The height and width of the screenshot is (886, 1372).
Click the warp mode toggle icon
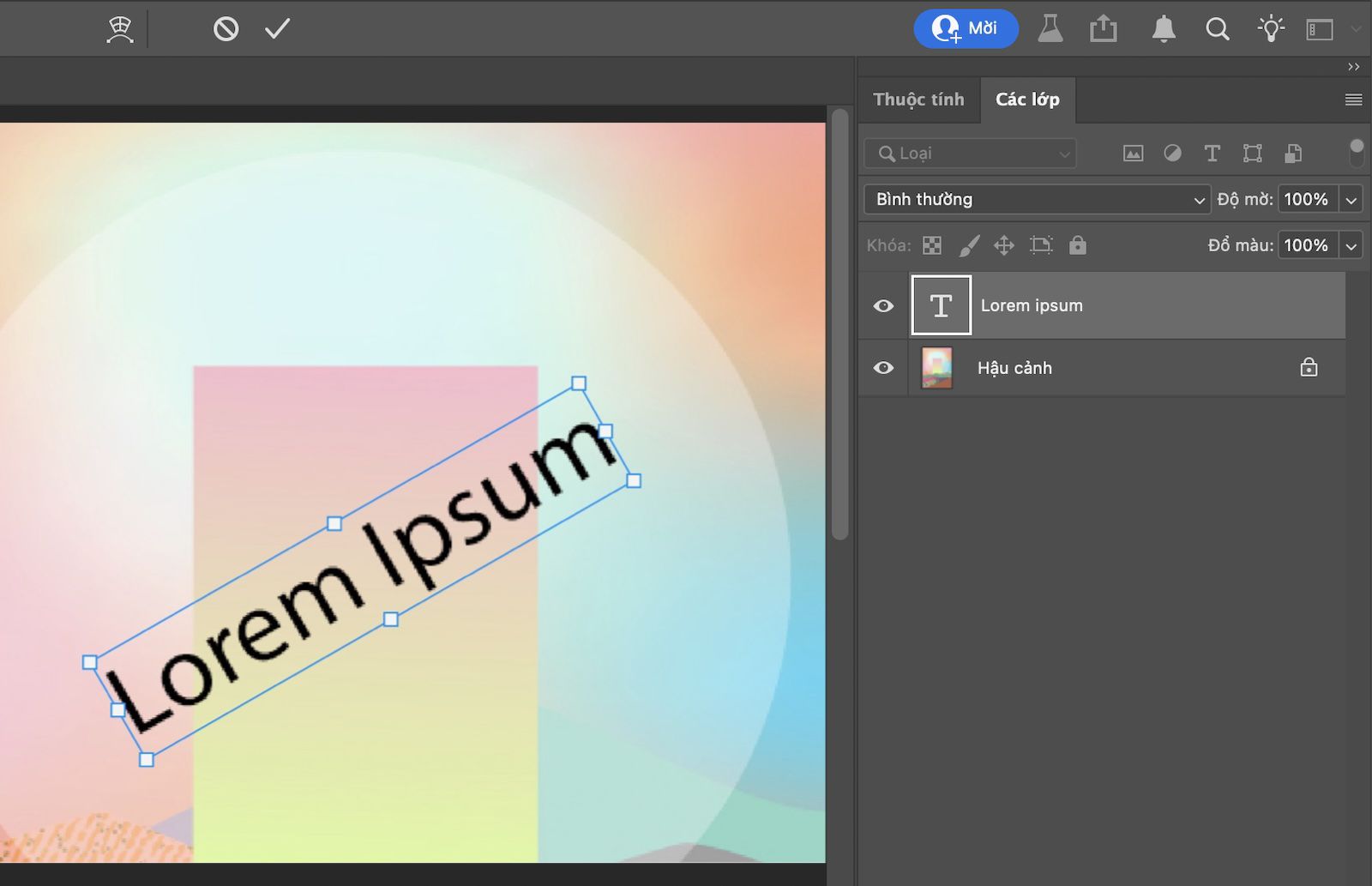(120, 29)
